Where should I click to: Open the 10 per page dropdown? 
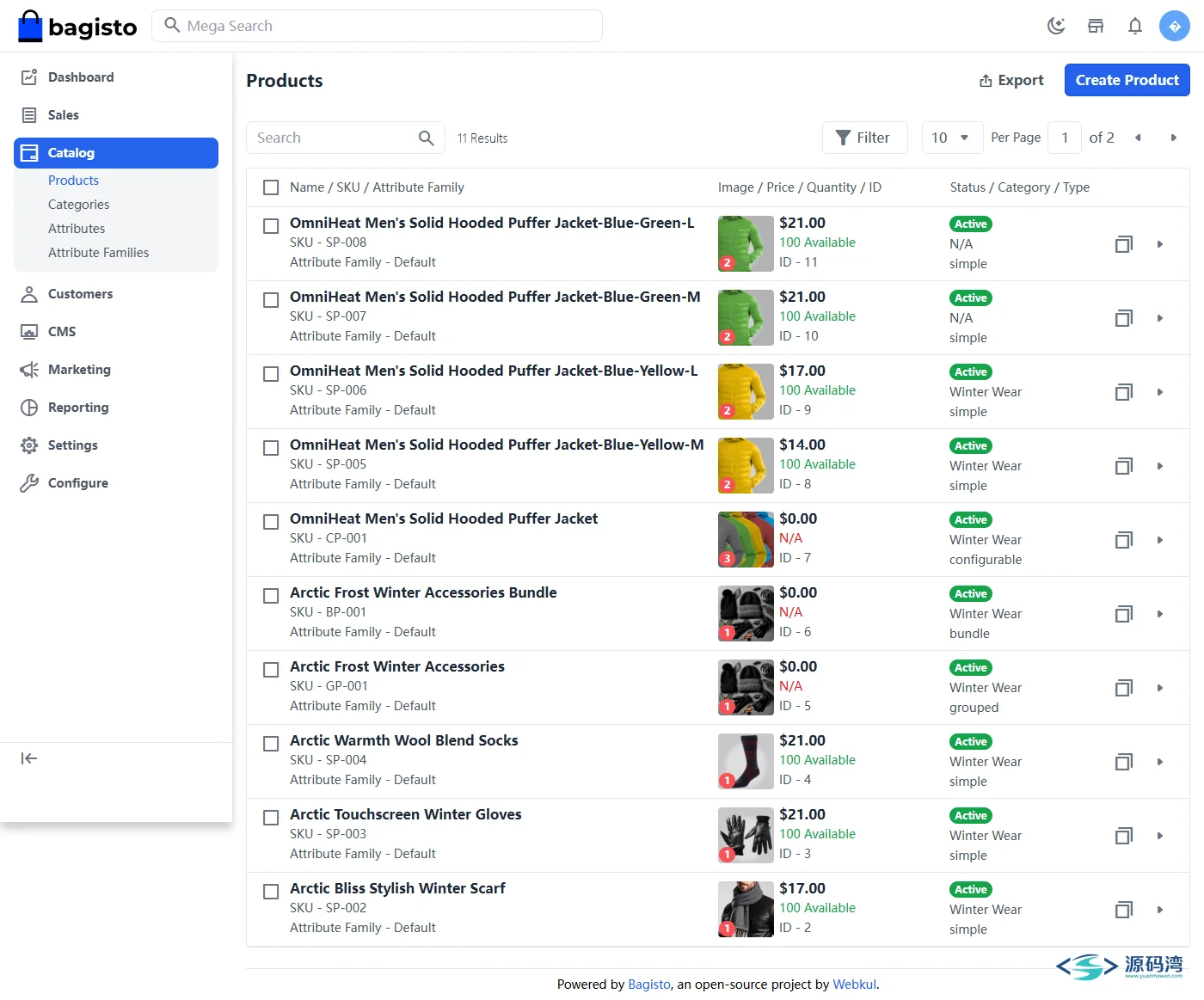952,138
